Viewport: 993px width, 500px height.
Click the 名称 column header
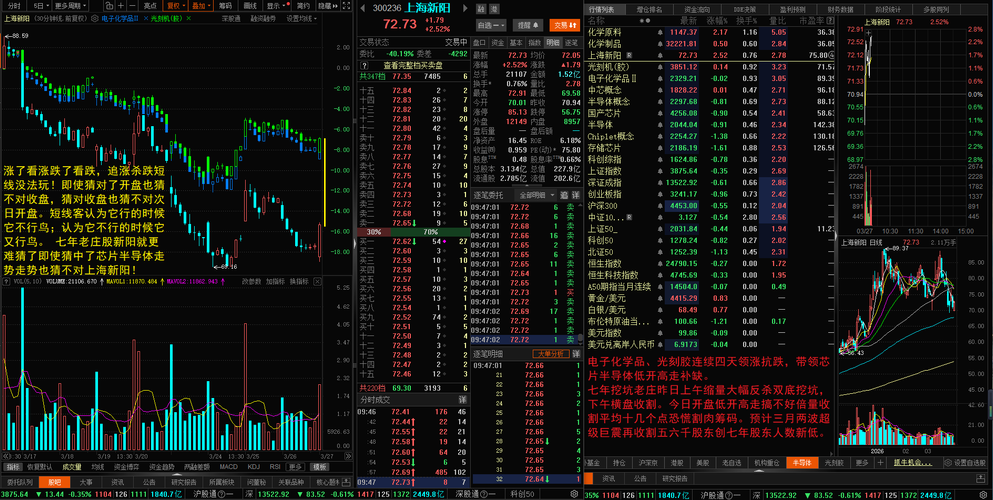(x=597, y=21)
